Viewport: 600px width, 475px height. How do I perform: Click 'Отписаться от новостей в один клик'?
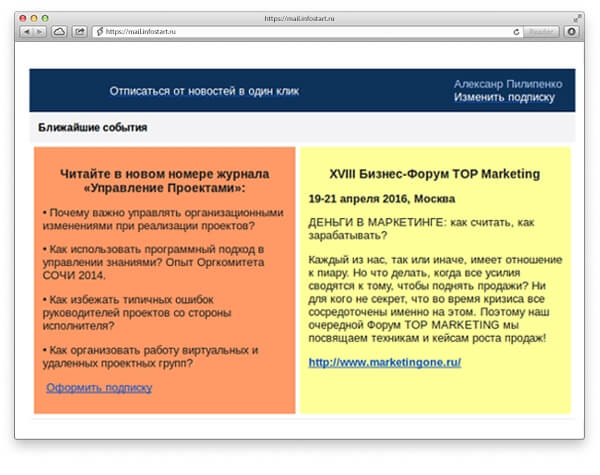(x=204, y=91)
